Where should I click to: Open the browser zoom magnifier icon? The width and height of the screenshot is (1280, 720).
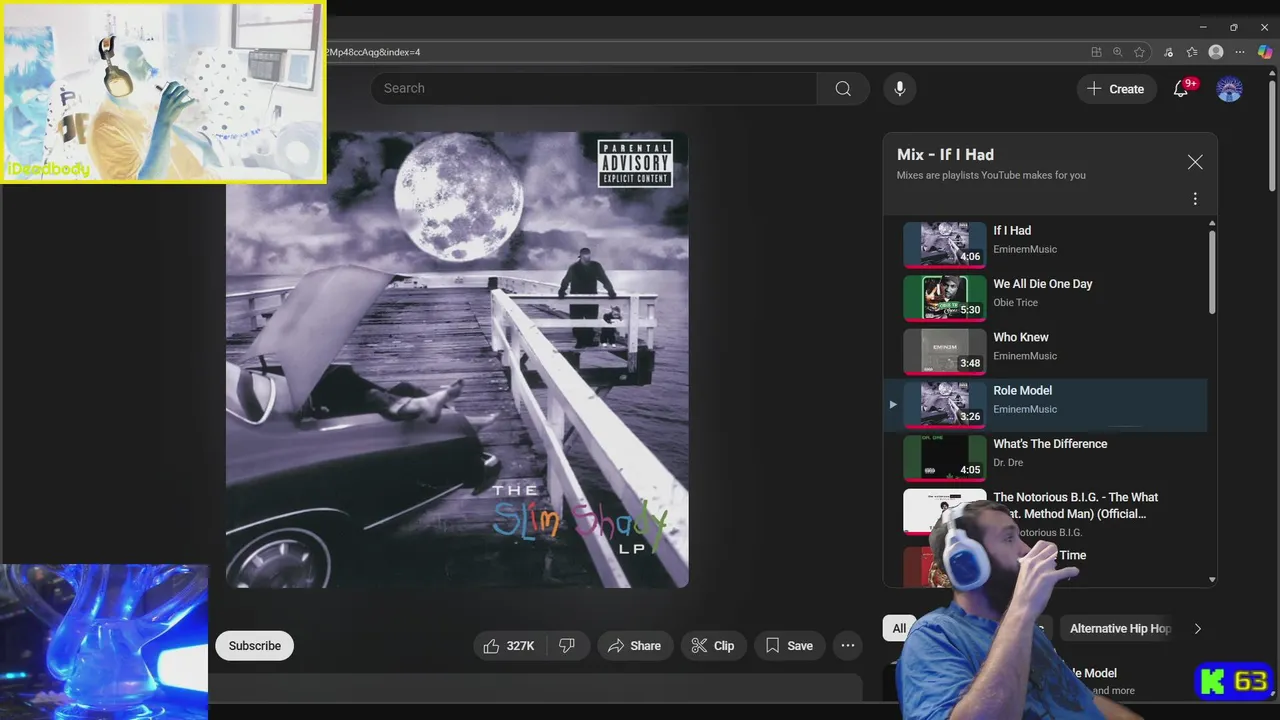click(x=1118, y=52)
